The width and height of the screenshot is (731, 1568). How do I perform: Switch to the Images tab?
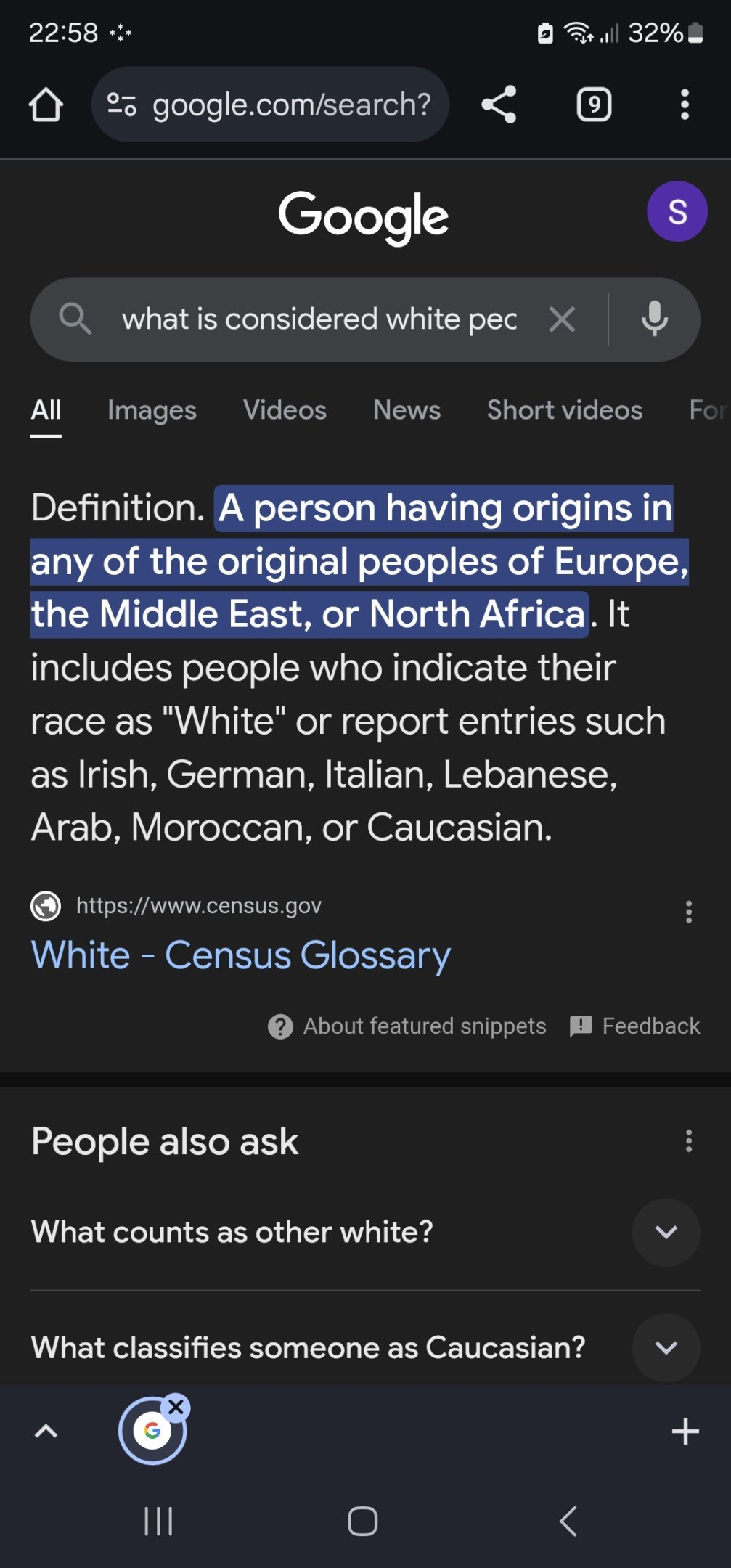pyautogui.click(x=152, y=410)
